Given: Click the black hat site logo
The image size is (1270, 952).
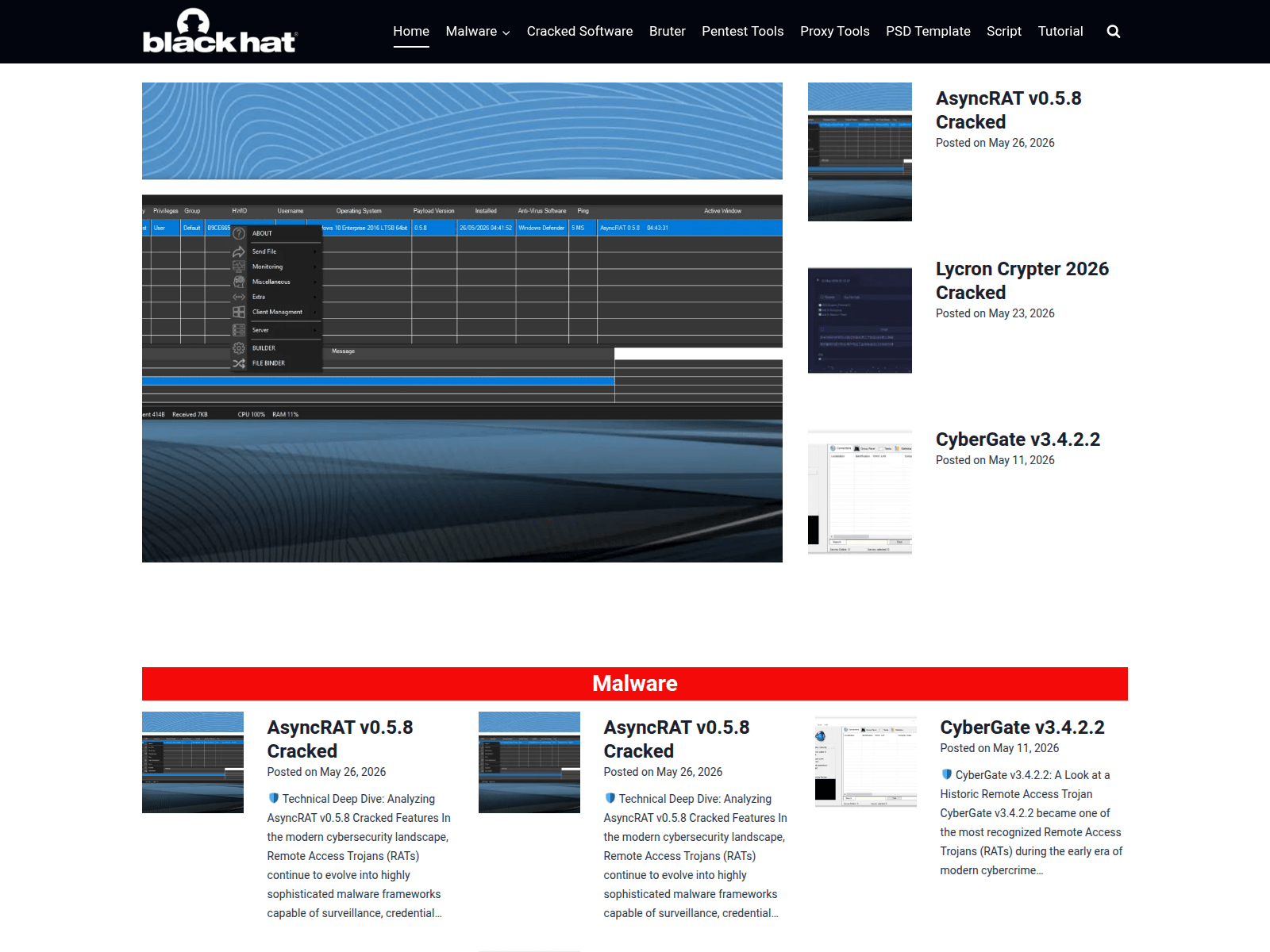Looking at the screenshot, I should [x=219, y=31].
